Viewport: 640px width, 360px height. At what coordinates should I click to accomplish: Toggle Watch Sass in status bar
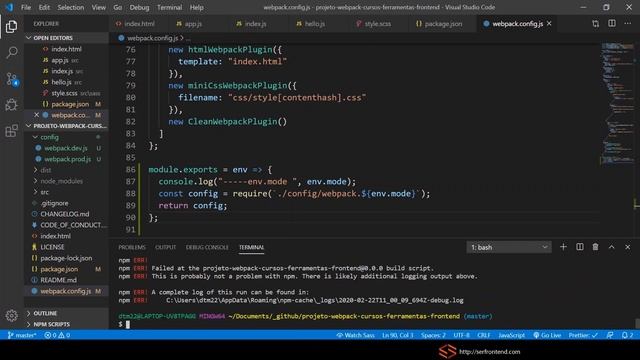coord(355,335)
